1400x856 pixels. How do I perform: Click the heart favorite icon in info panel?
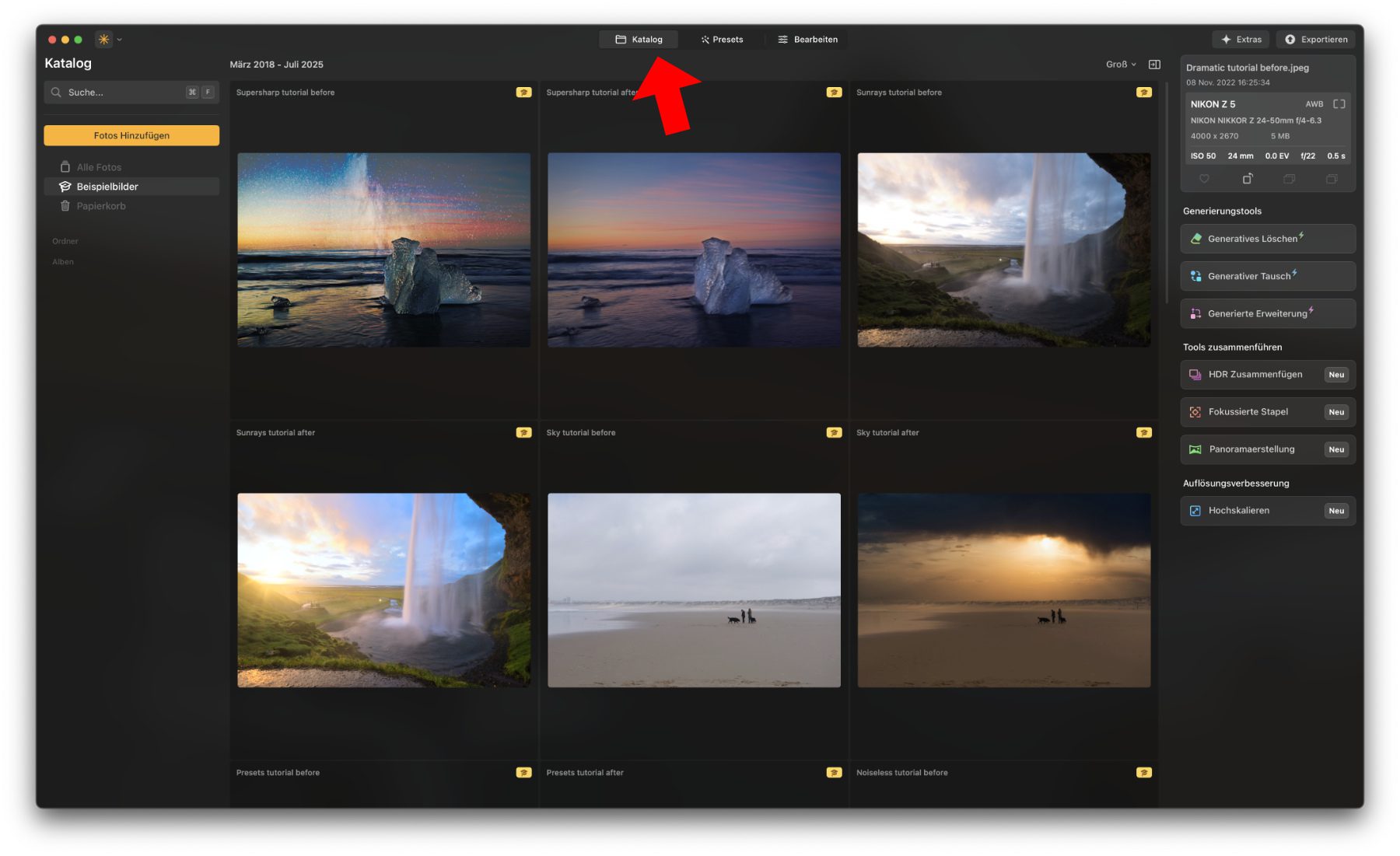coord(1204,179)
